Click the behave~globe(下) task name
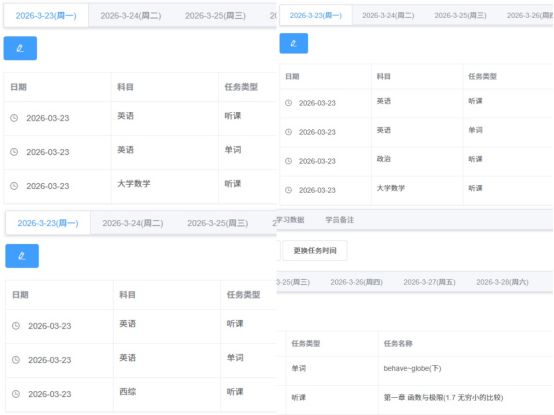Viewport: 554px width, 415px height. click(x=412, y=368)
